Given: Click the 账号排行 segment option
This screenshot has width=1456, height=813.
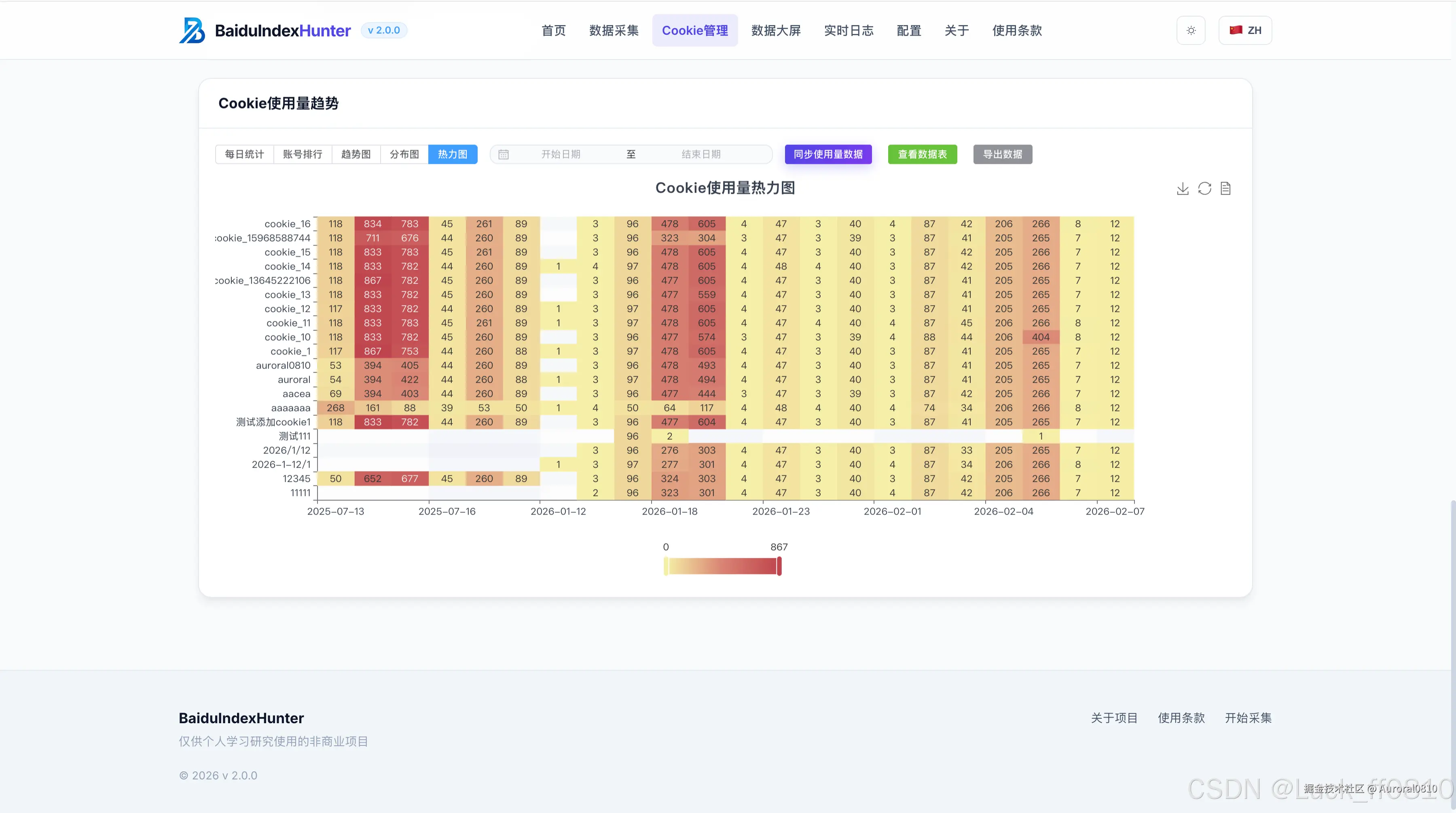Looking at the screenshot, I should [303, 155].
